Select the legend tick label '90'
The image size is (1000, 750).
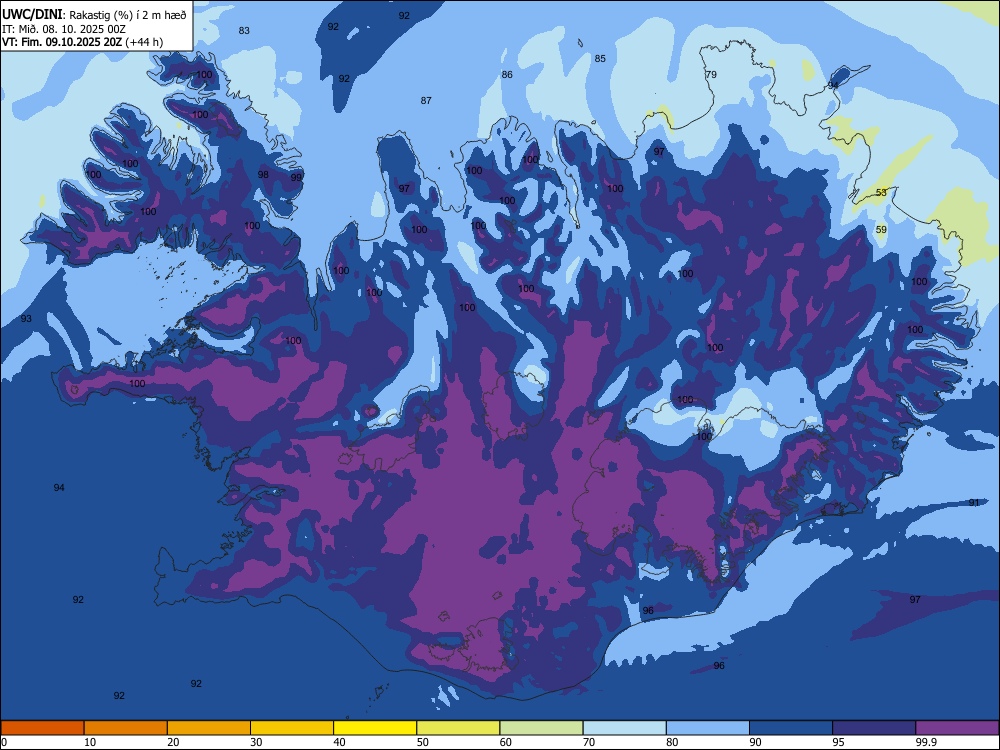coord(756,742)
